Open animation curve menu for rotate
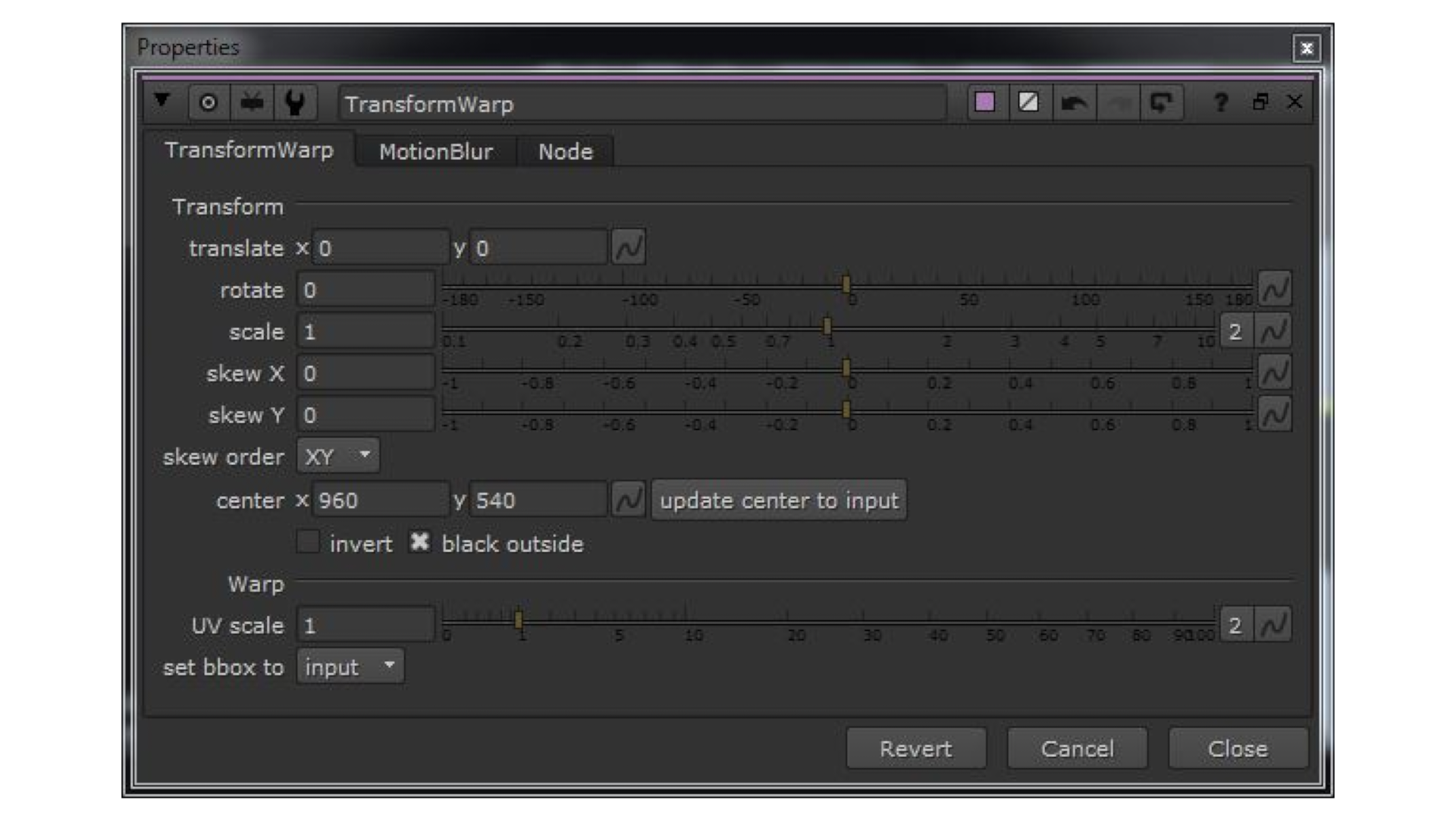Image resolution: width=1456 pixels, height=819 pixels. 1274,289
